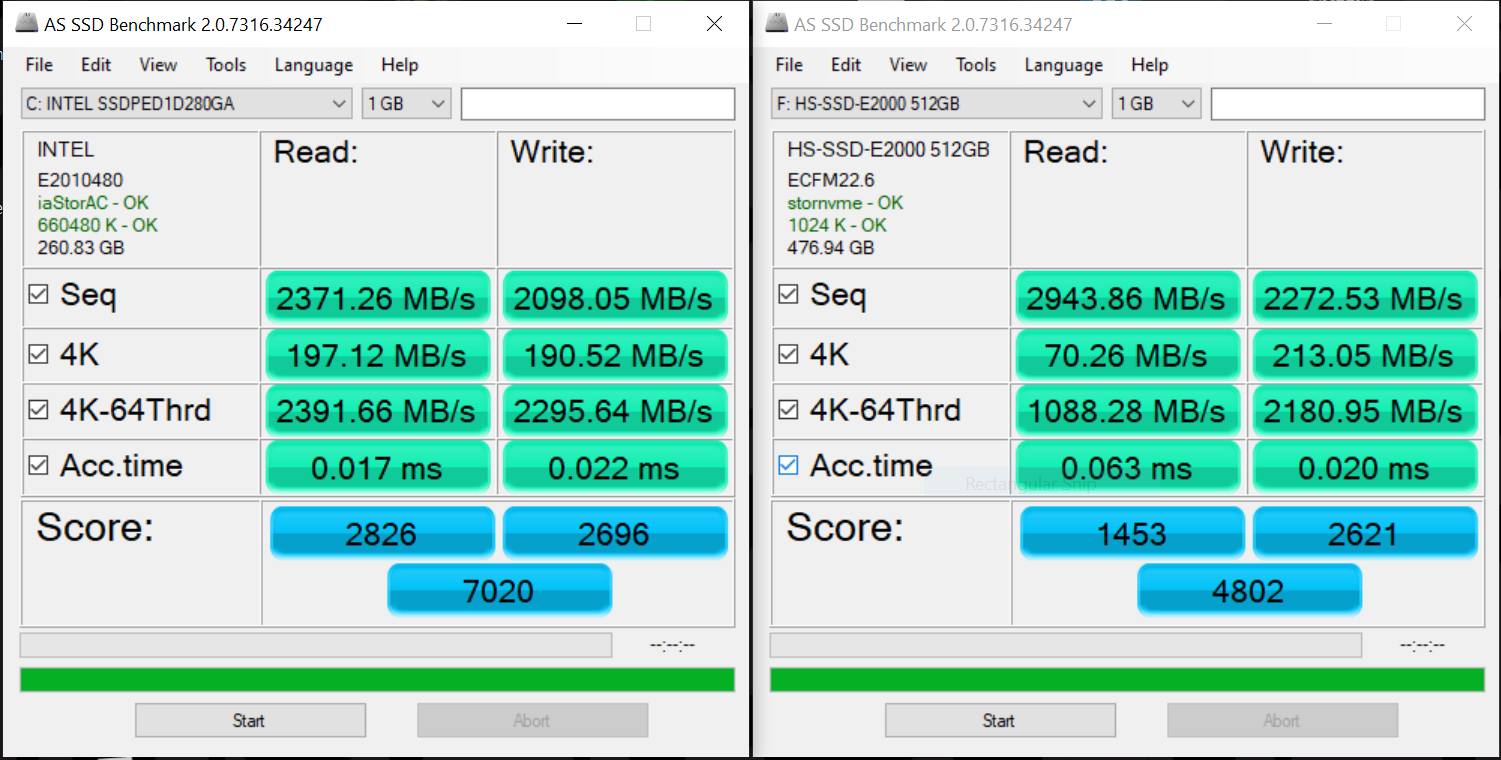
Task: Click access time read value 0.063 ms
Action: click(x=1128, y=467)
